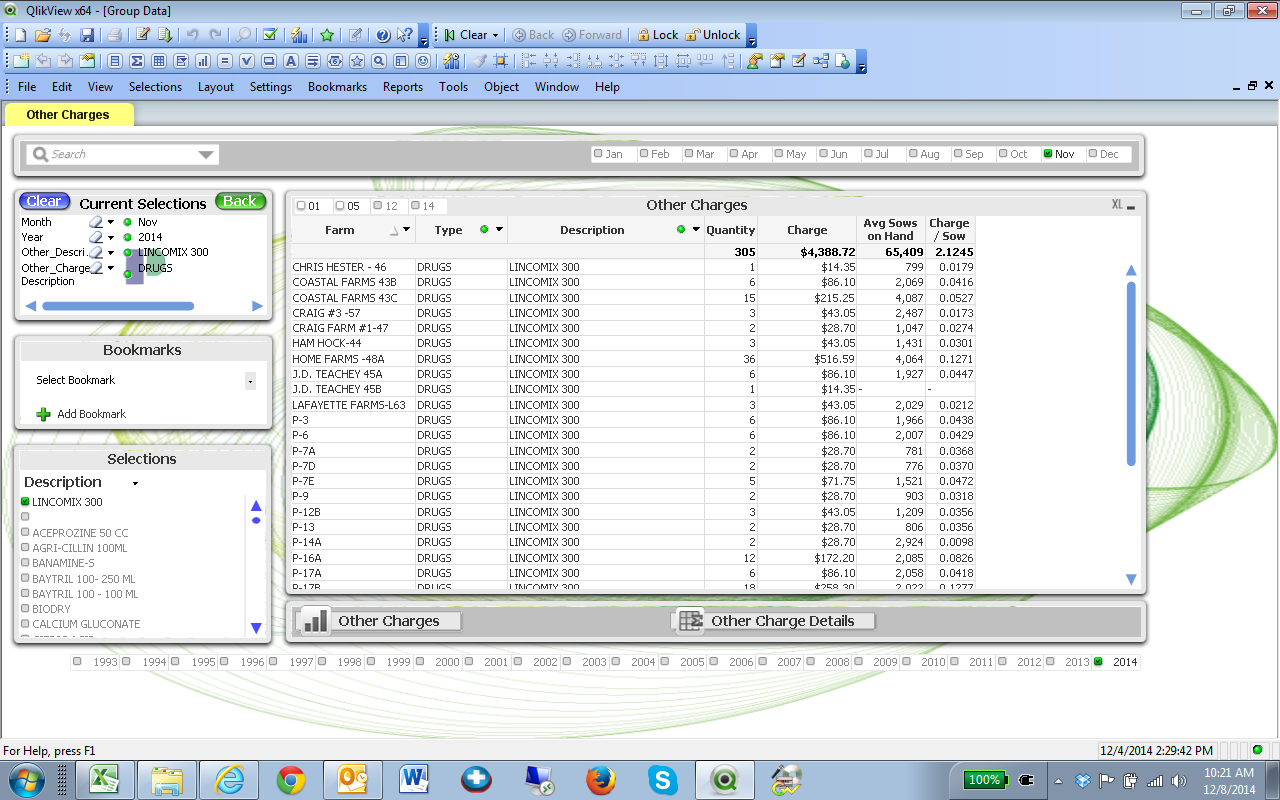1280x800 pixels.
Task: Open Skype from the taskbar
Action: (x=662, y=778)
